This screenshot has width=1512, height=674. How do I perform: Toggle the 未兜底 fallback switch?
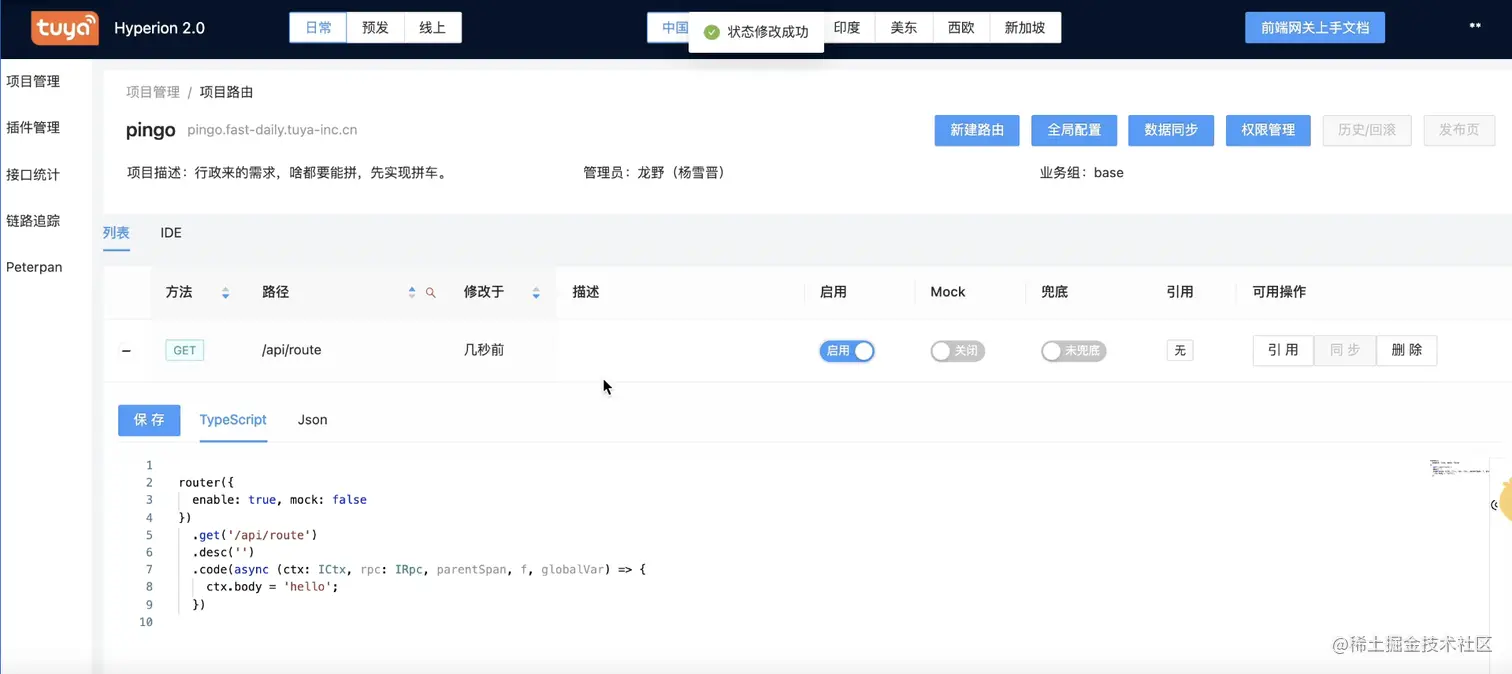(1073, 351)
